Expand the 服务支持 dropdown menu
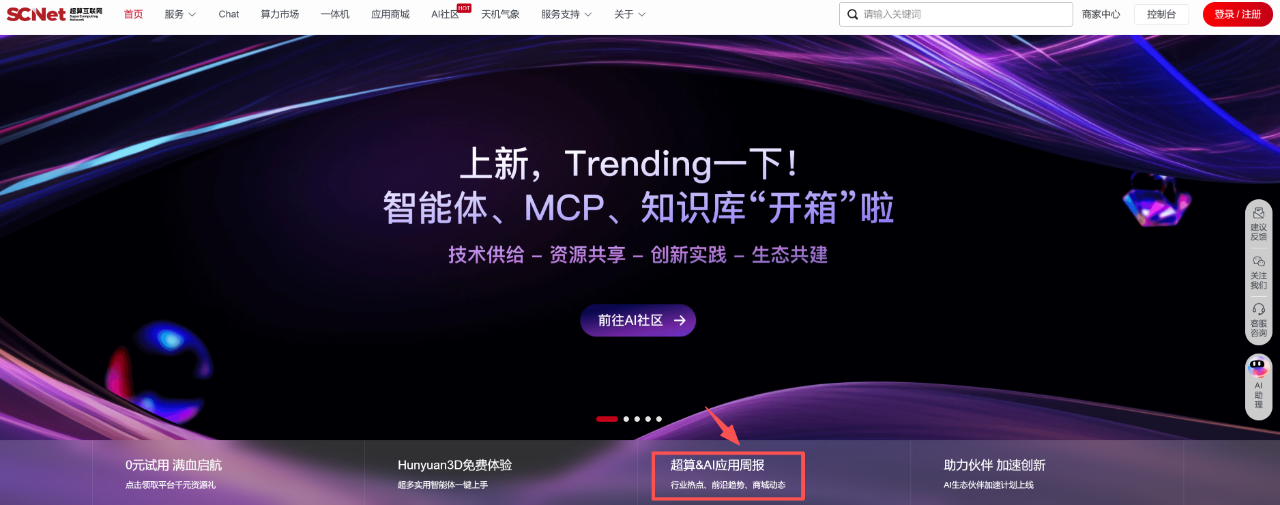 566,14
